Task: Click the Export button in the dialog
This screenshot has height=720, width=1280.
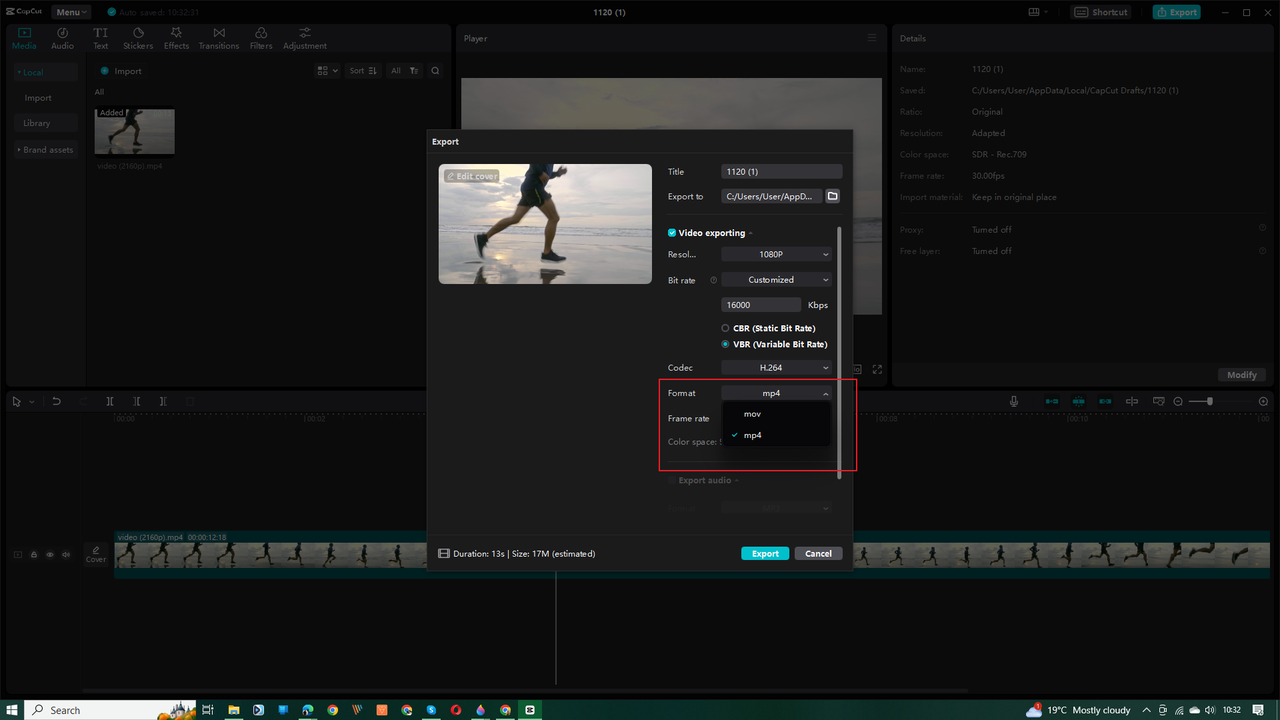Action: click(764, 552)
